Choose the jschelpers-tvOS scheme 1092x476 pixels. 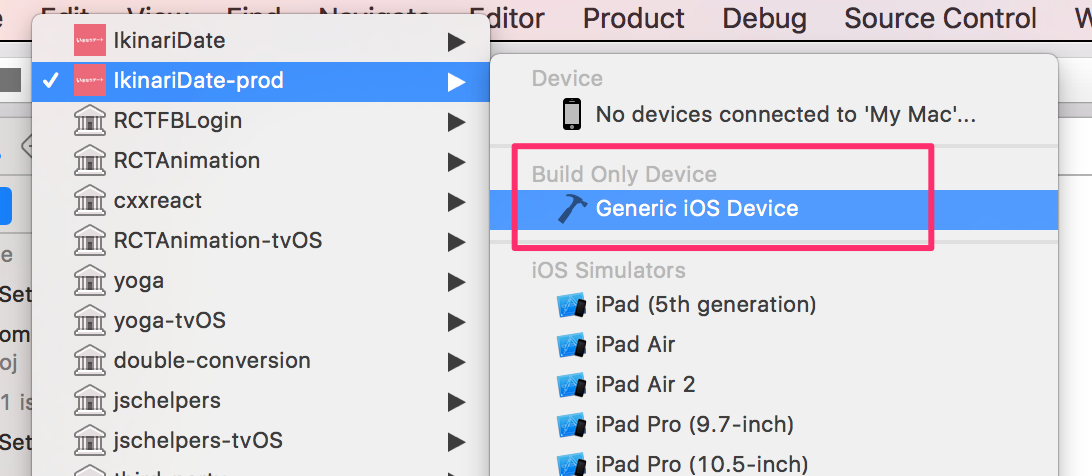[198, 441]
